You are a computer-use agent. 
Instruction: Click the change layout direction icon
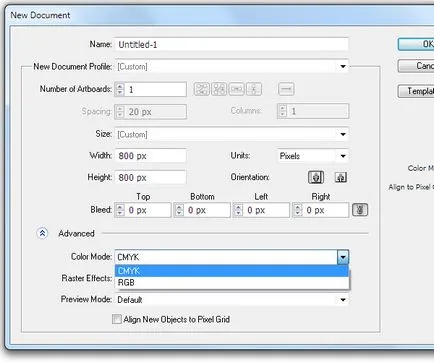[286, 89]
